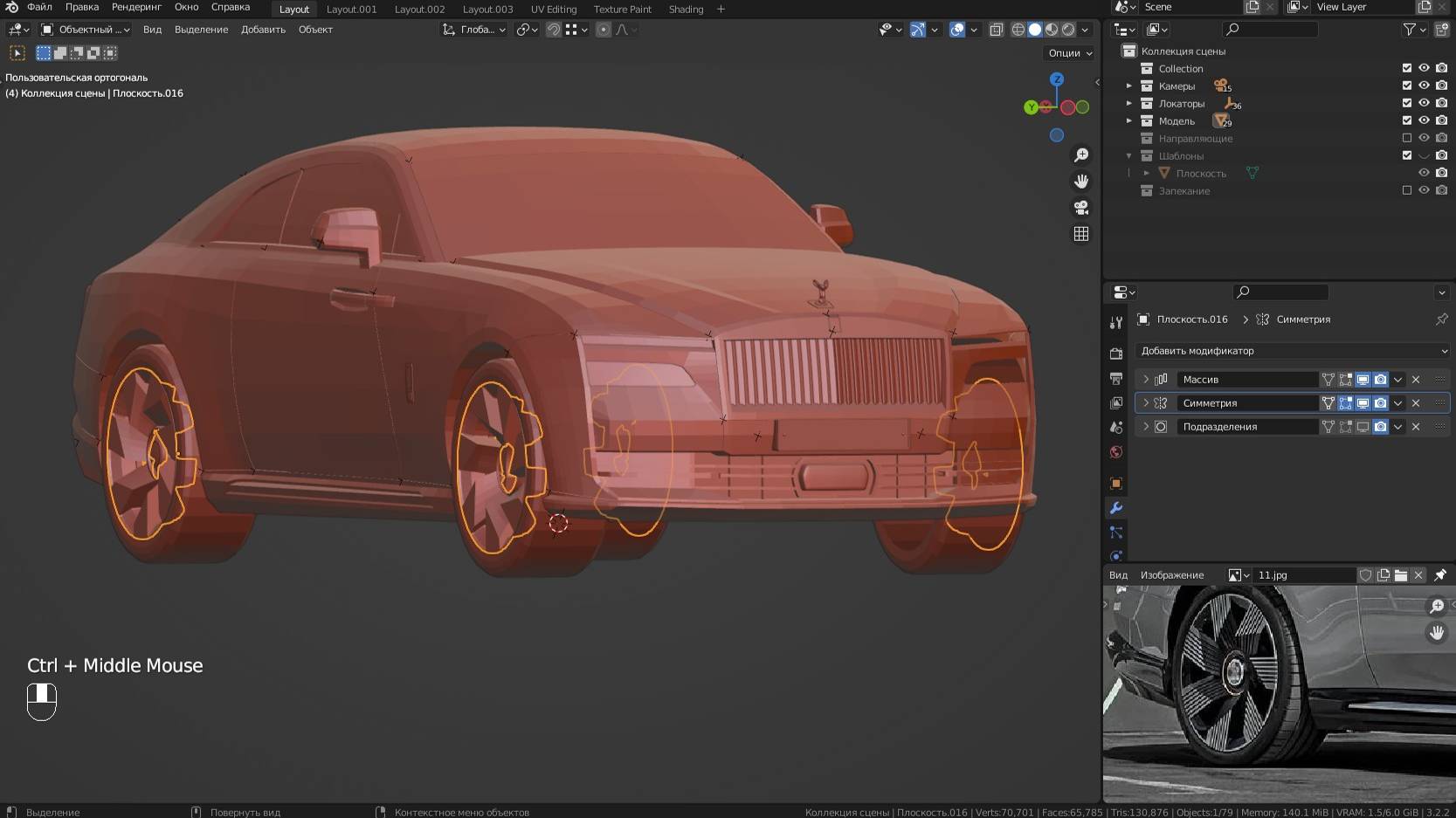The height and width of the screenshot is (818, 1456).
Task: Open the Scene properties tab
Action: coord(1115,427)
